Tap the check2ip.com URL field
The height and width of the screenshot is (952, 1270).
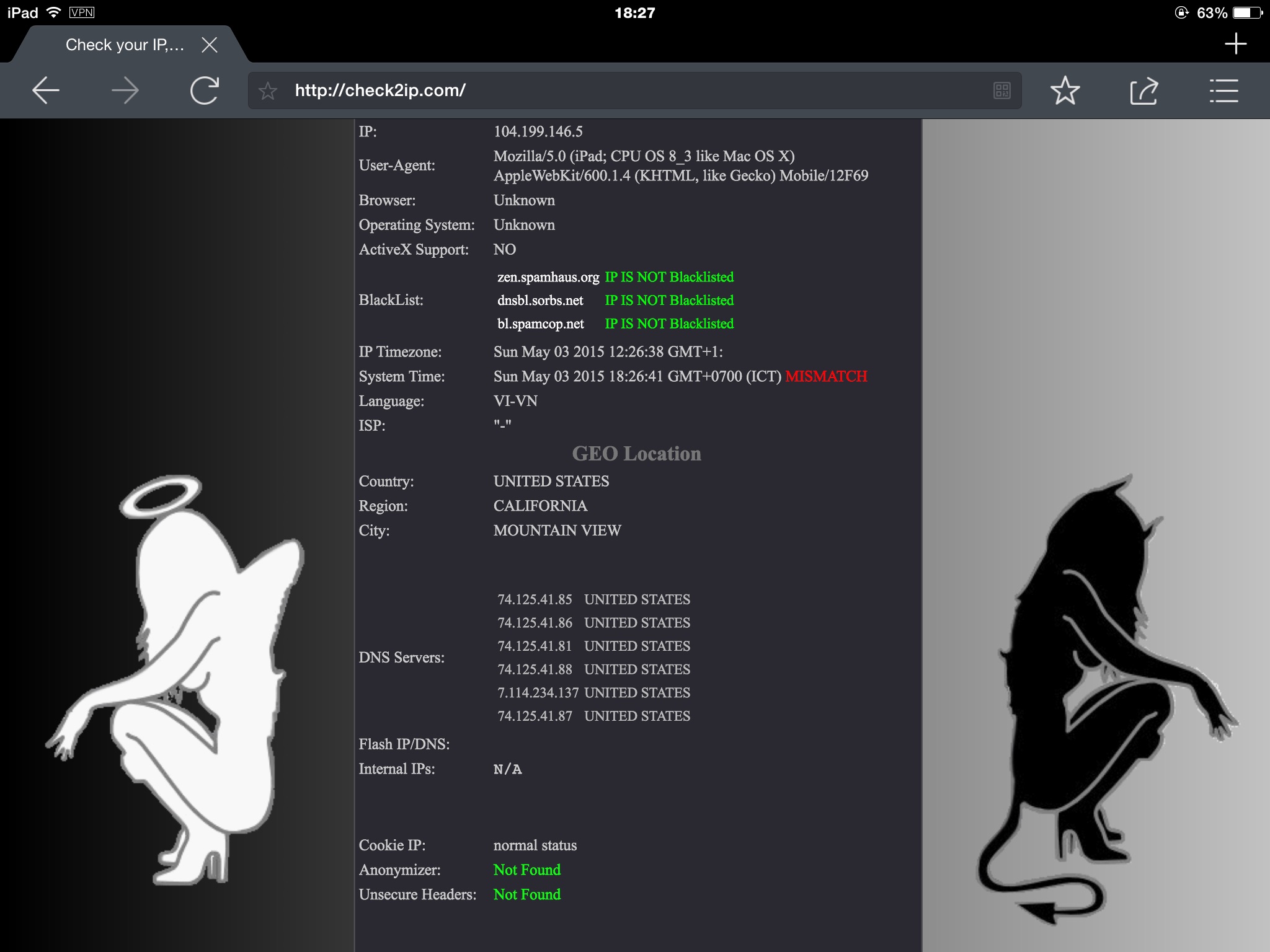coord(620,90)
